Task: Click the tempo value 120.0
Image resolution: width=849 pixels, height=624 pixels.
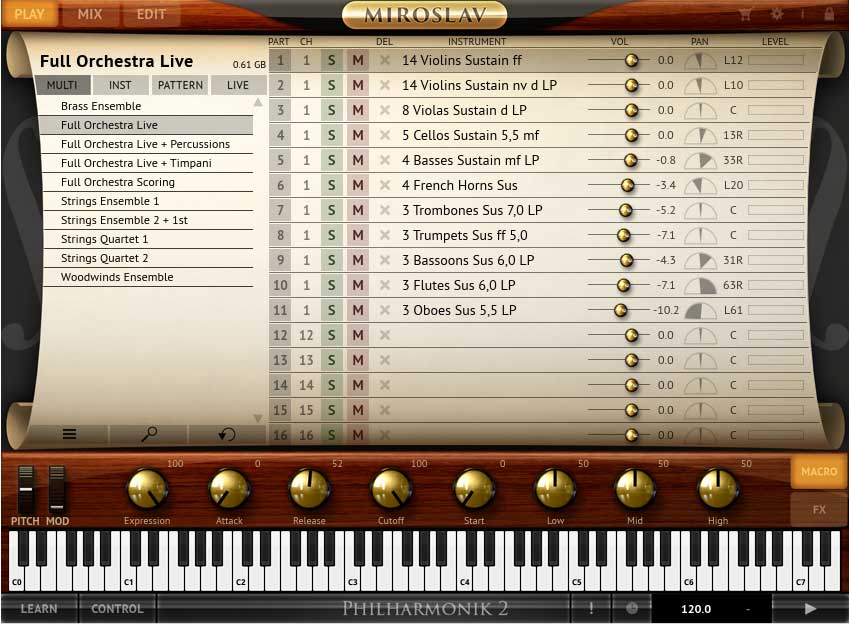Action: point(696,609)
